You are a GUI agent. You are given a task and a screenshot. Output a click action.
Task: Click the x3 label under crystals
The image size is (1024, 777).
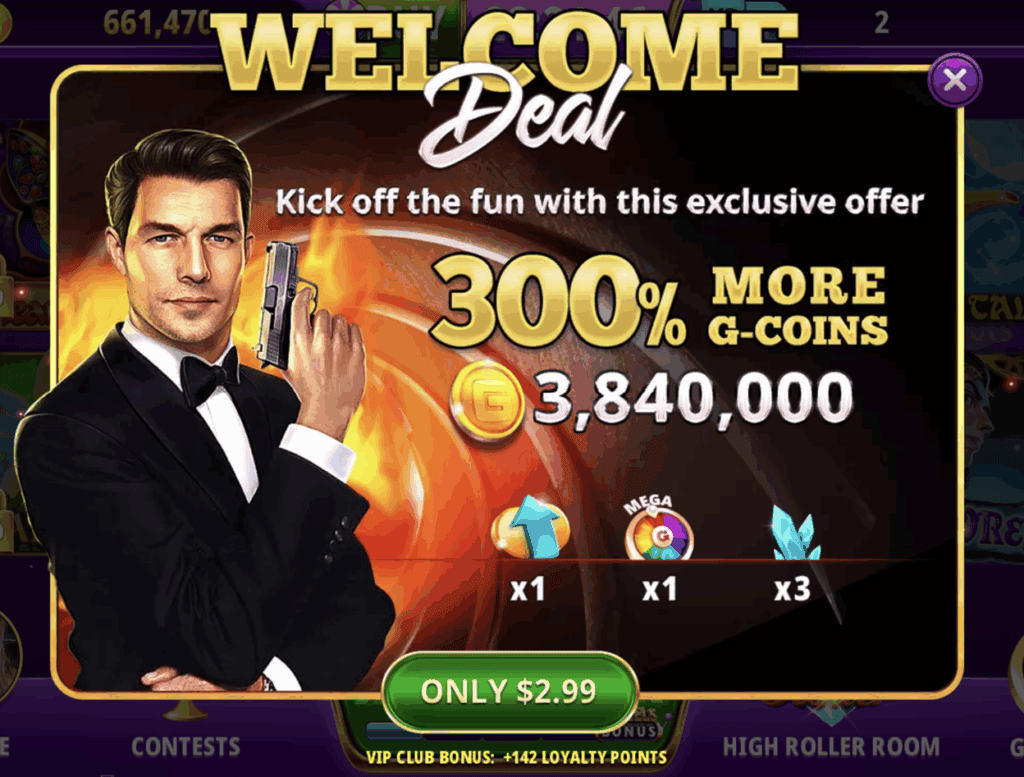coord(792,590)
